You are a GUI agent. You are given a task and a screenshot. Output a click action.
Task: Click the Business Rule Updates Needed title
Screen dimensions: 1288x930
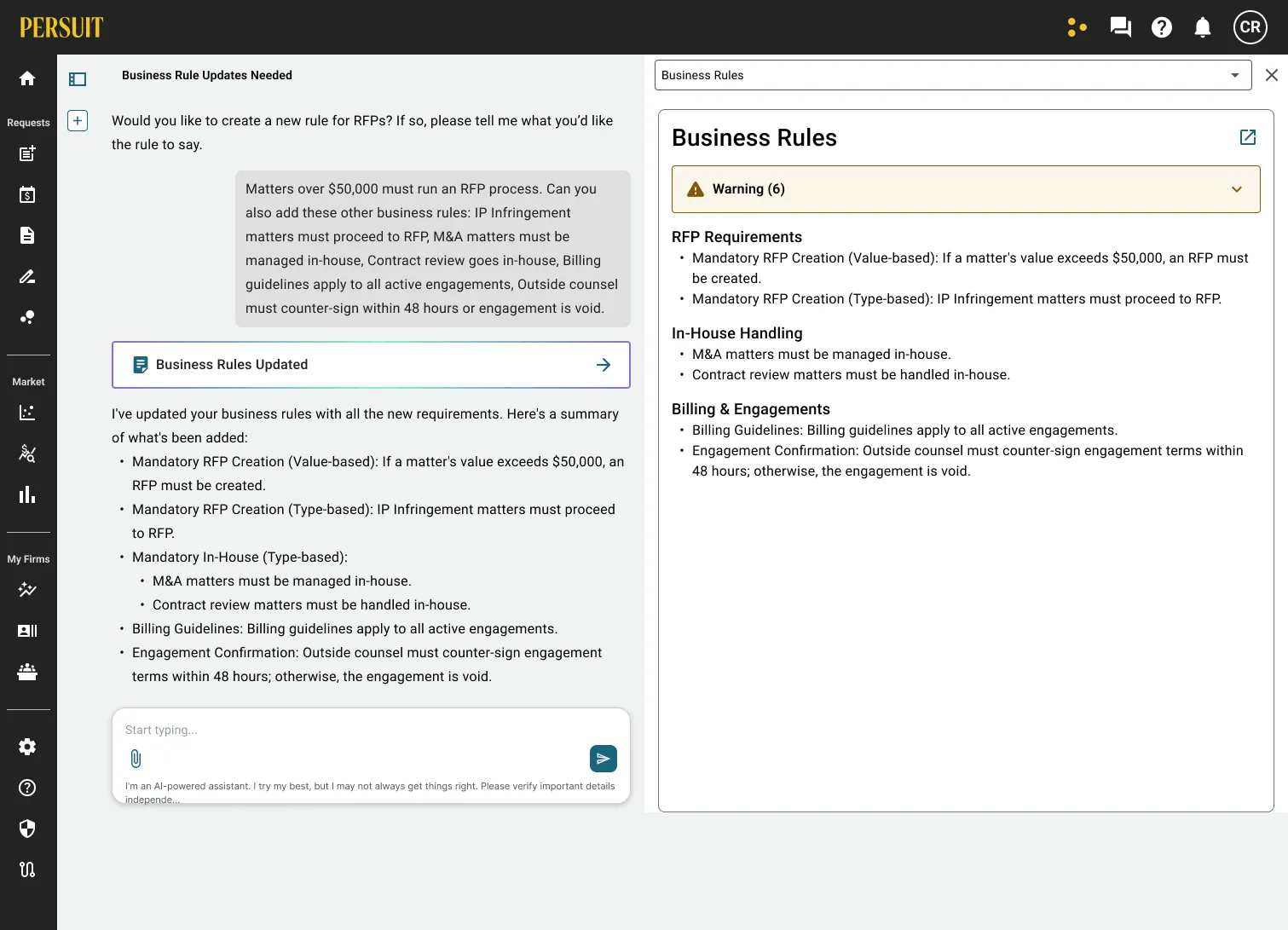click(x=207, y=75)
